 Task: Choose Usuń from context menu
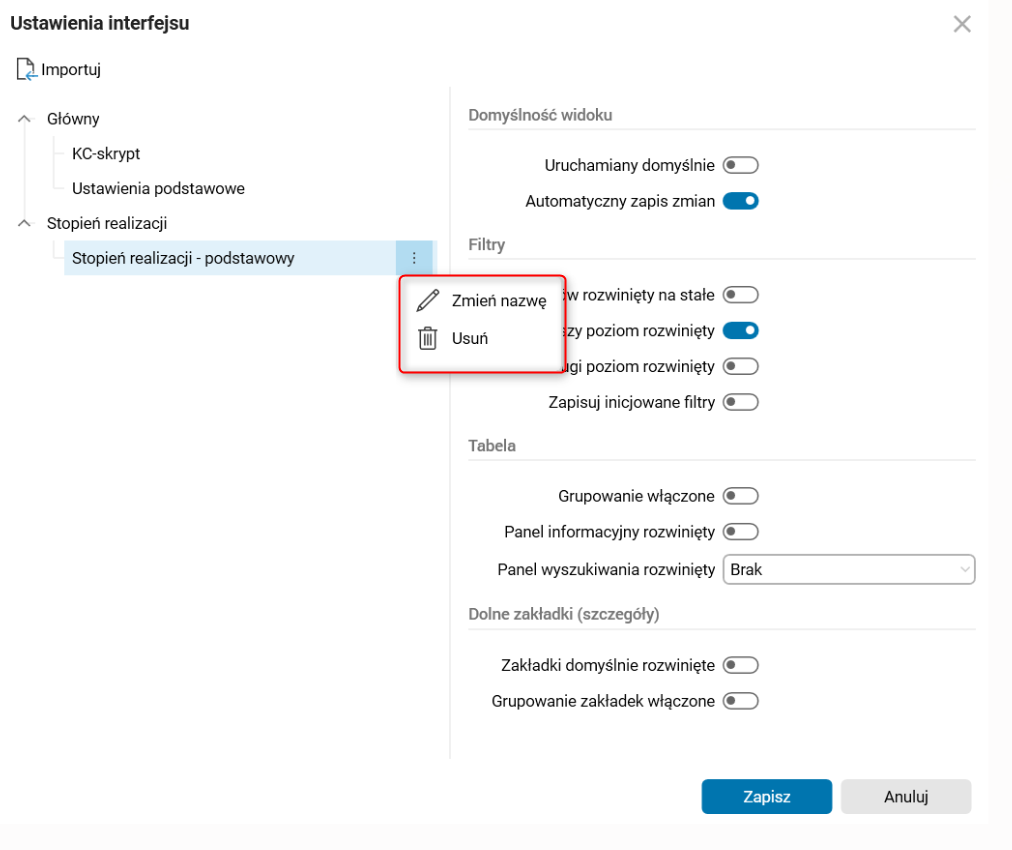(x=470, y=338)
